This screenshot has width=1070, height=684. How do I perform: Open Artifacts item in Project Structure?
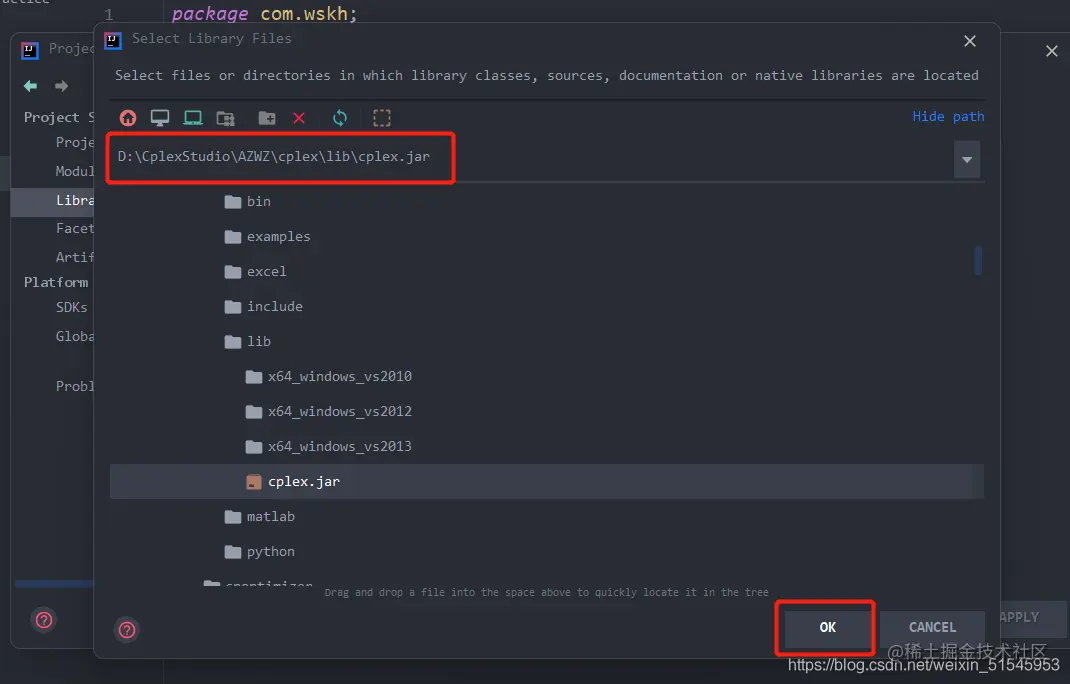coord(74,257)
